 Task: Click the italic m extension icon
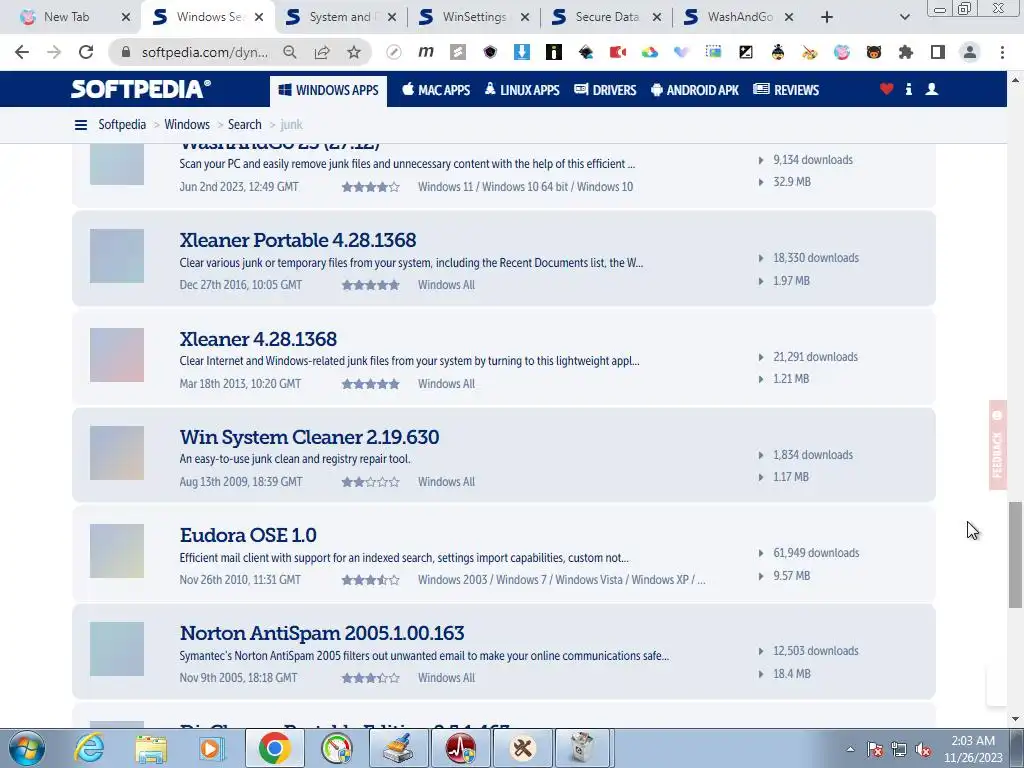pos(426,52)
